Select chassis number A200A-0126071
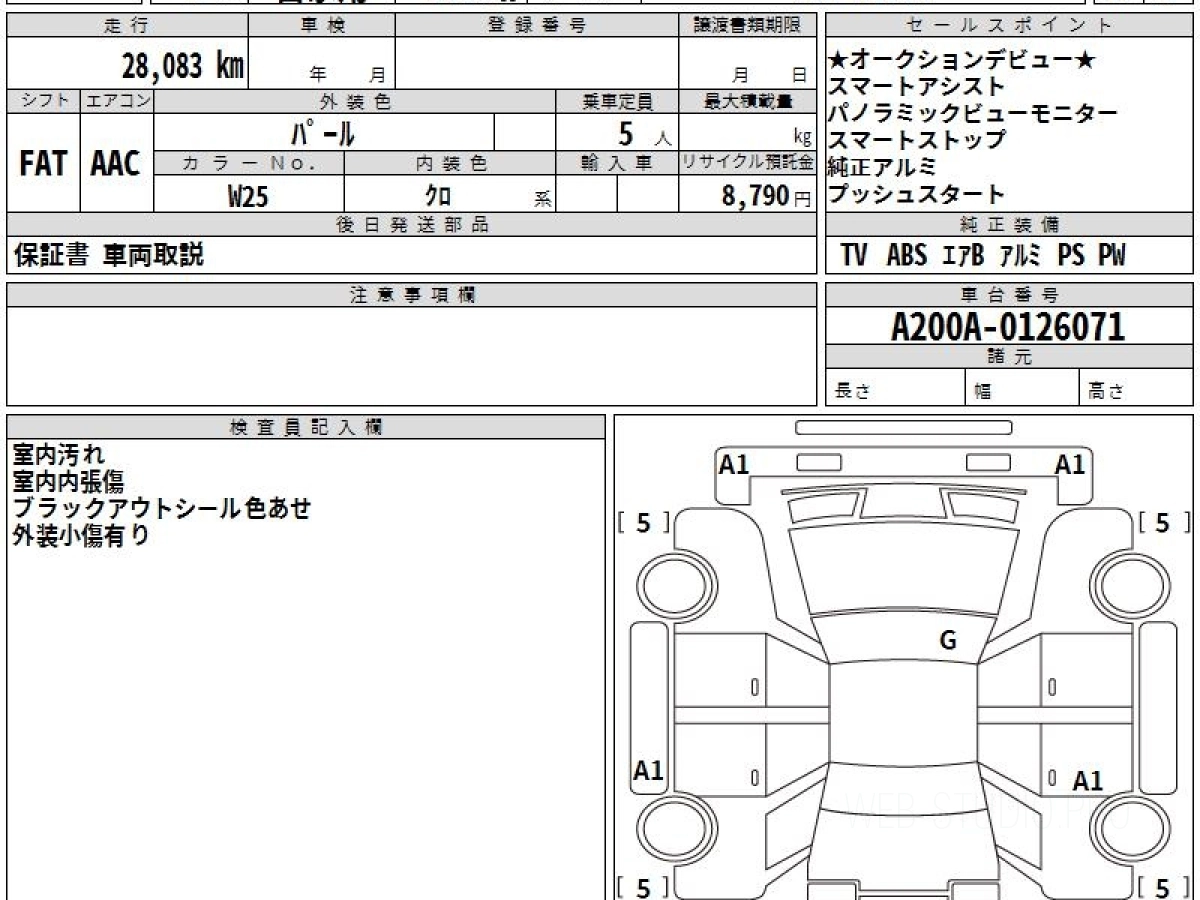Image resolution: width=1200 pixels, height=900 pixels. pyautogui.click(x=1008, y=326)
